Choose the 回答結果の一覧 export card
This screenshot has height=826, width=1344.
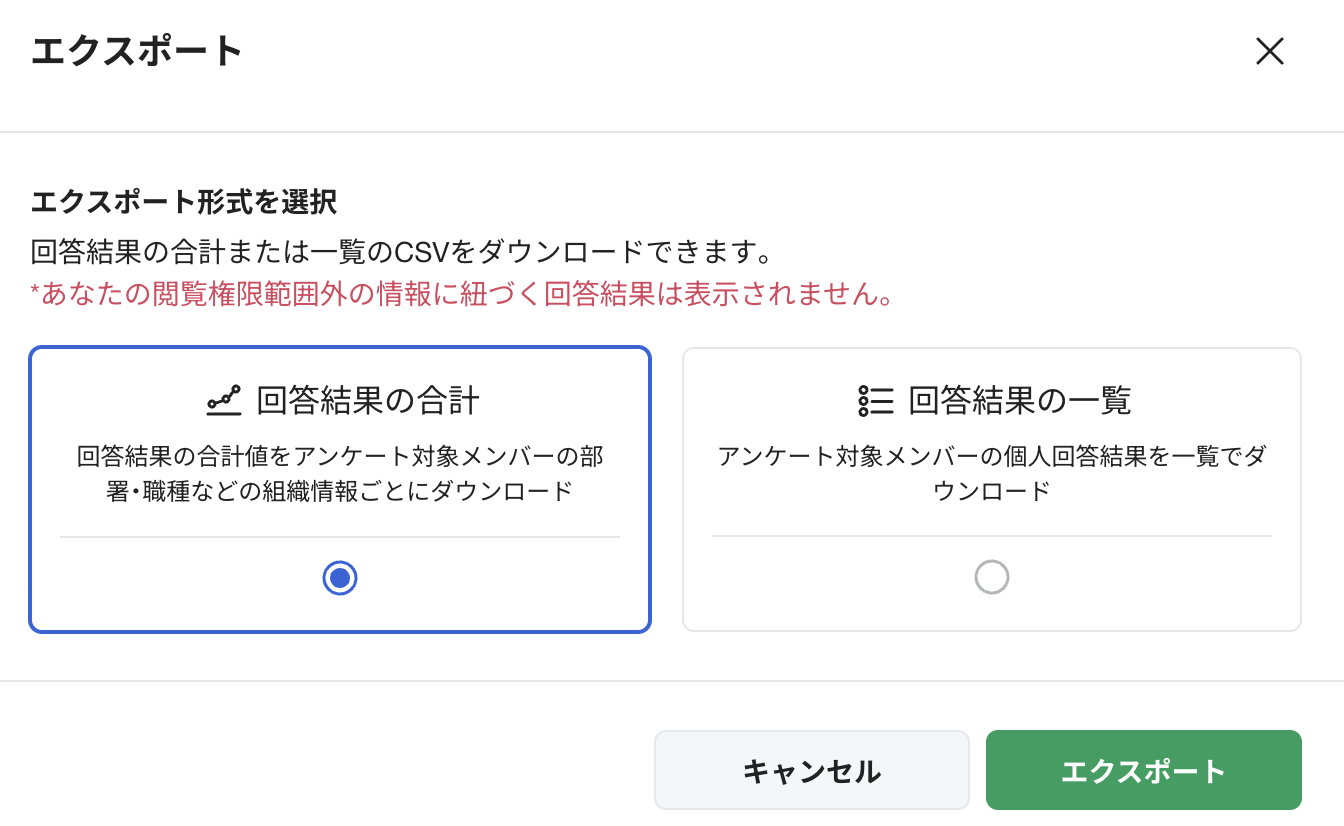coord(991,488)
